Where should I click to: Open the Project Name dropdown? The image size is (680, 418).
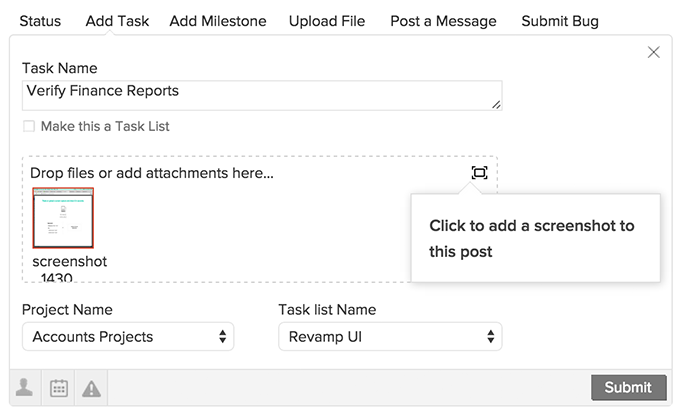(128, 337)
